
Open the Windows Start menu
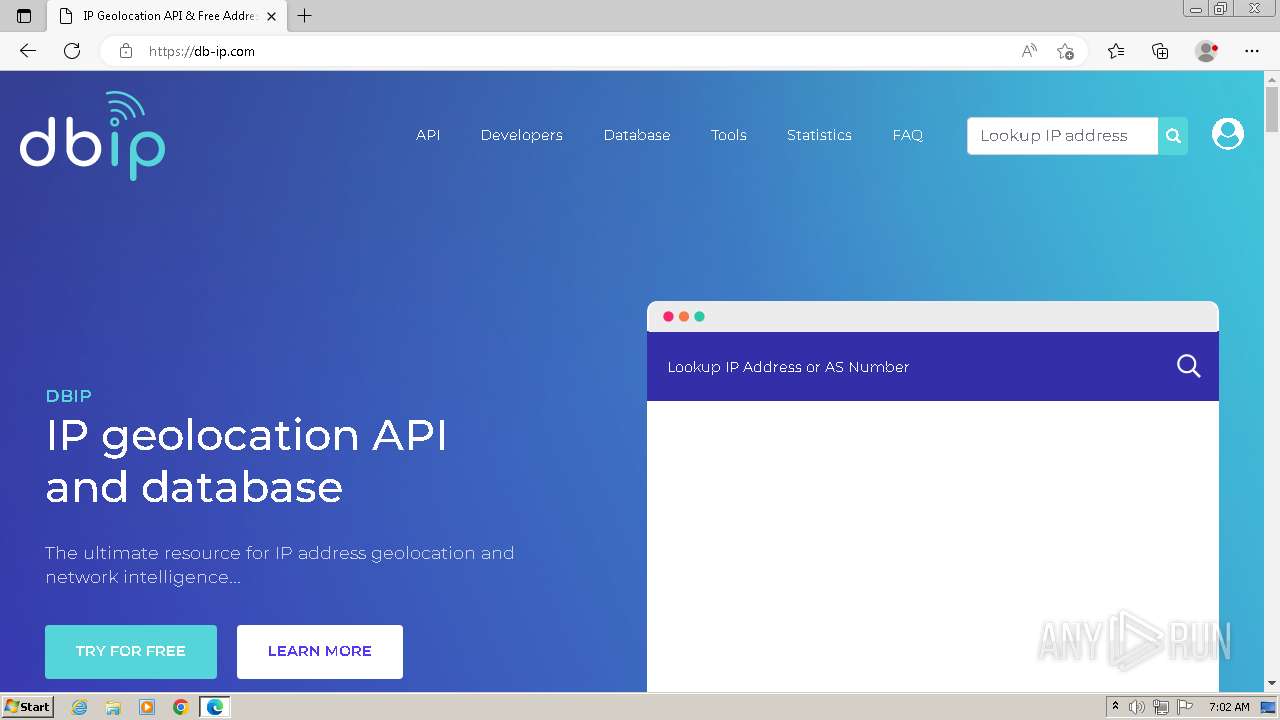[28, 707]
